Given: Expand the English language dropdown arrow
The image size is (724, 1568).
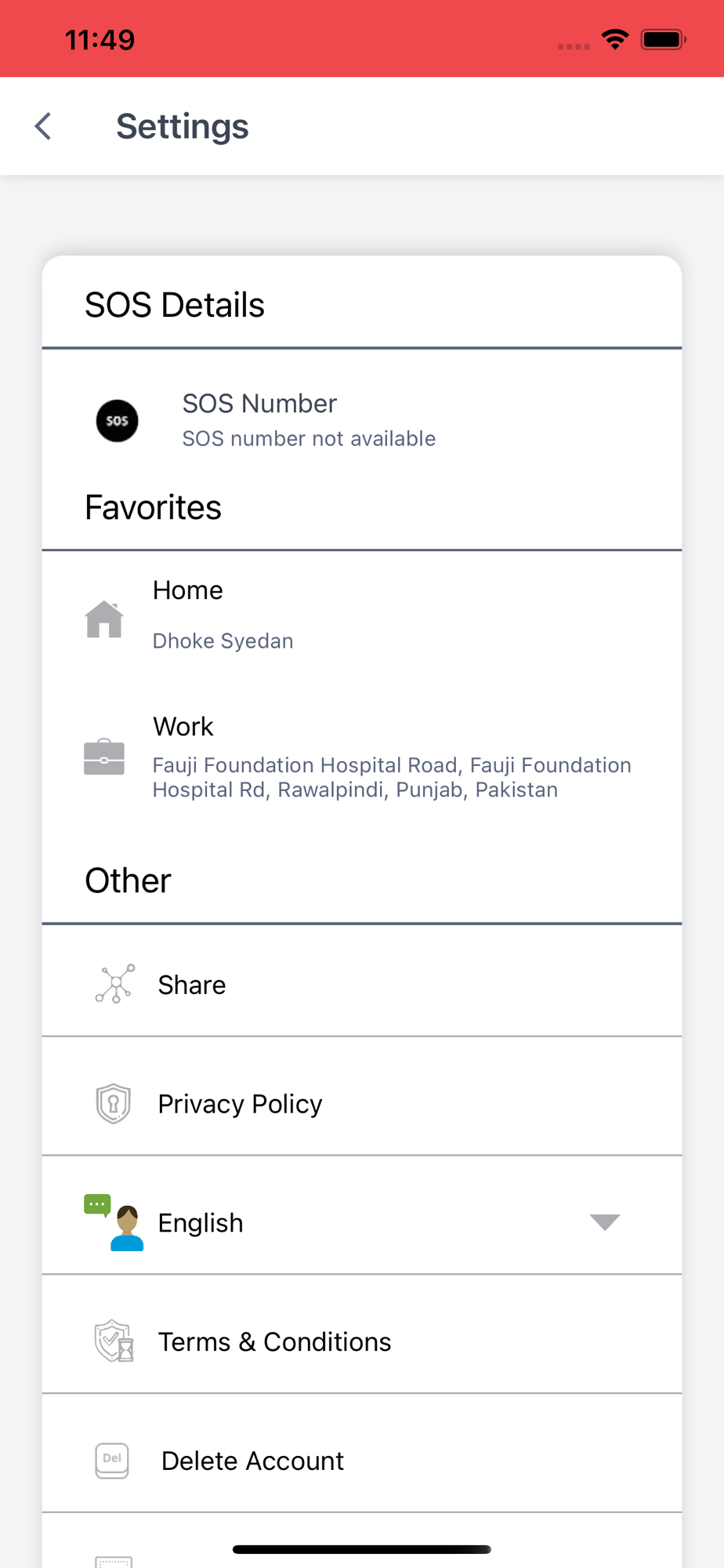Looking at the screenshot, I should (604, 1221).
